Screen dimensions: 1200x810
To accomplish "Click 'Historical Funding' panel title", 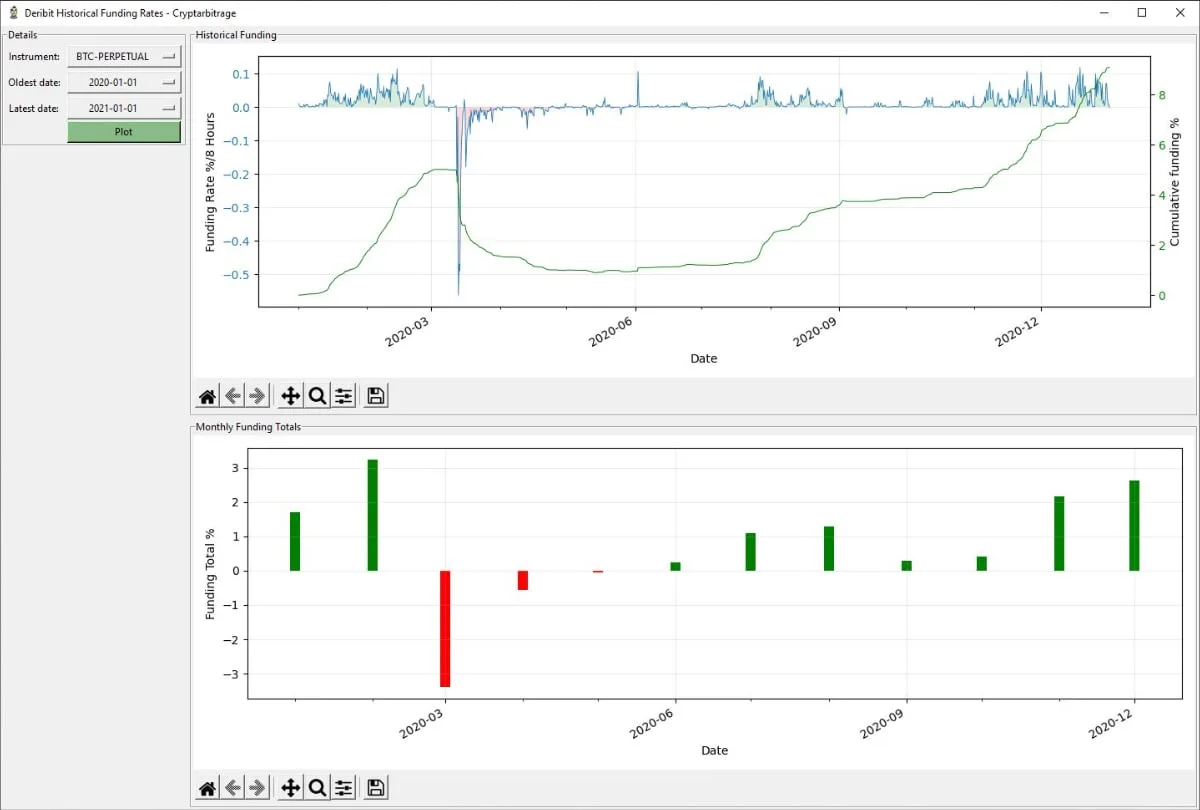I will coord(236,35).
